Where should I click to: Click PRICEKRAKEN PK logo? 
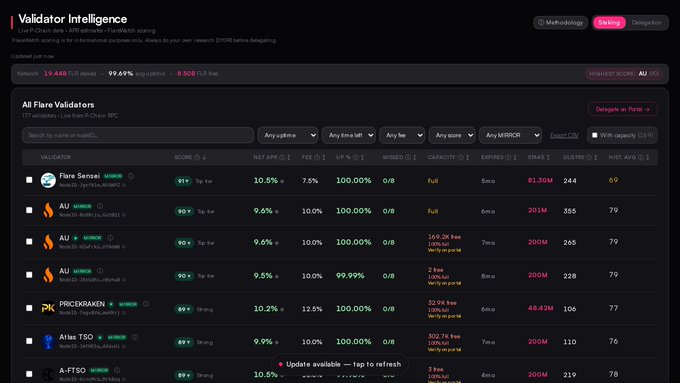coord(48,308)
